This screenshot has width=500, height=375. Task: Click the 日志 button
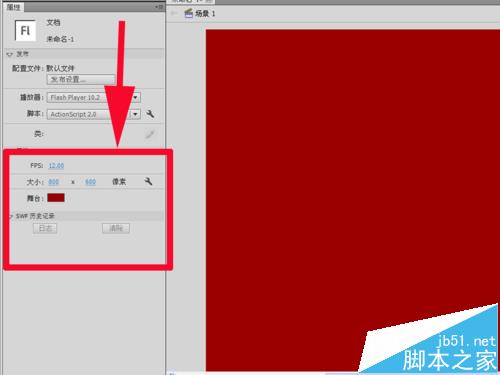click(x=45, y=228)
